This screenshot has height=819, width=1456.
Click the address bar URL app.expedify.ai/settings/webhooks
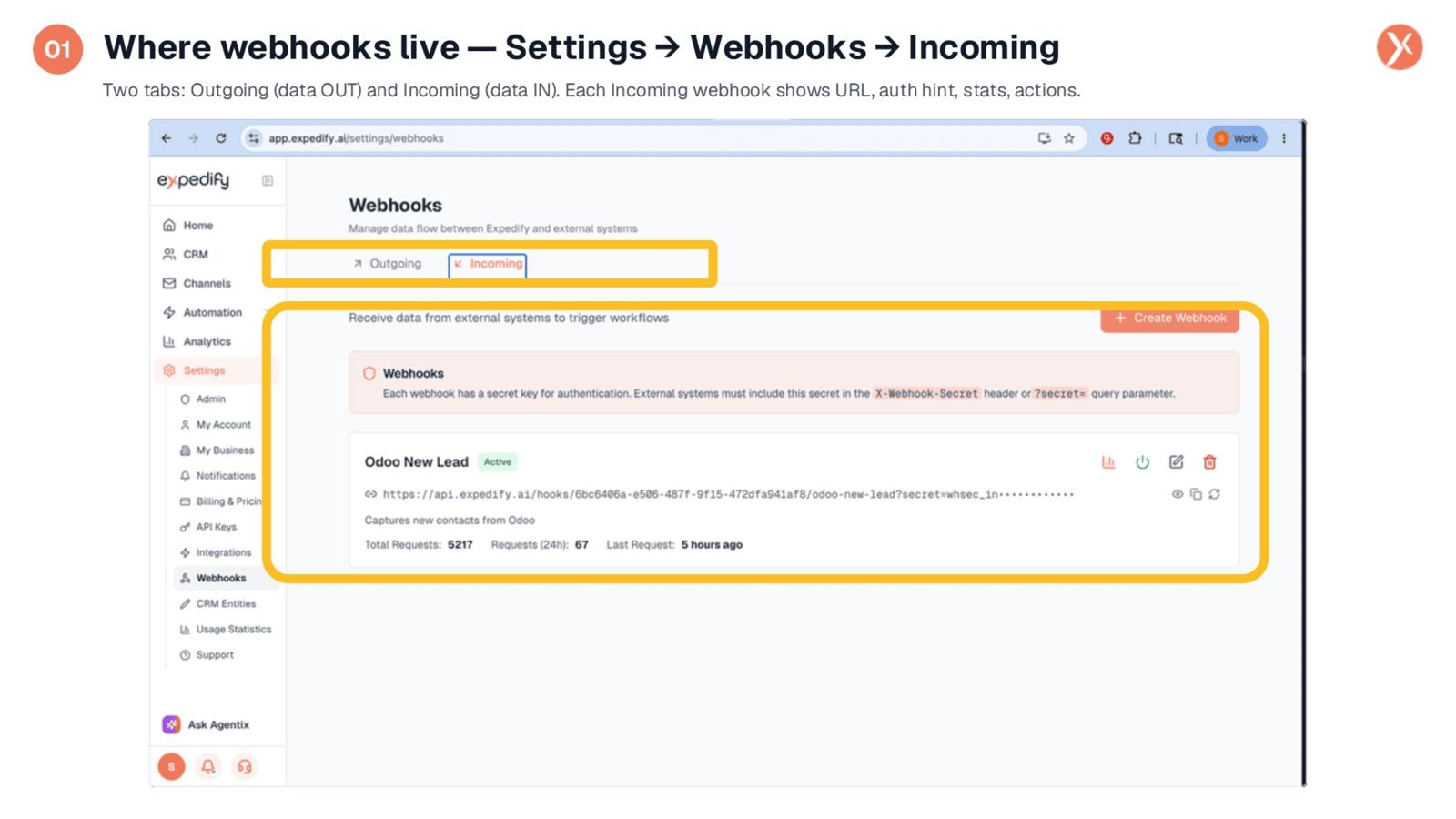pyautogui.click(x=356, y=138)
